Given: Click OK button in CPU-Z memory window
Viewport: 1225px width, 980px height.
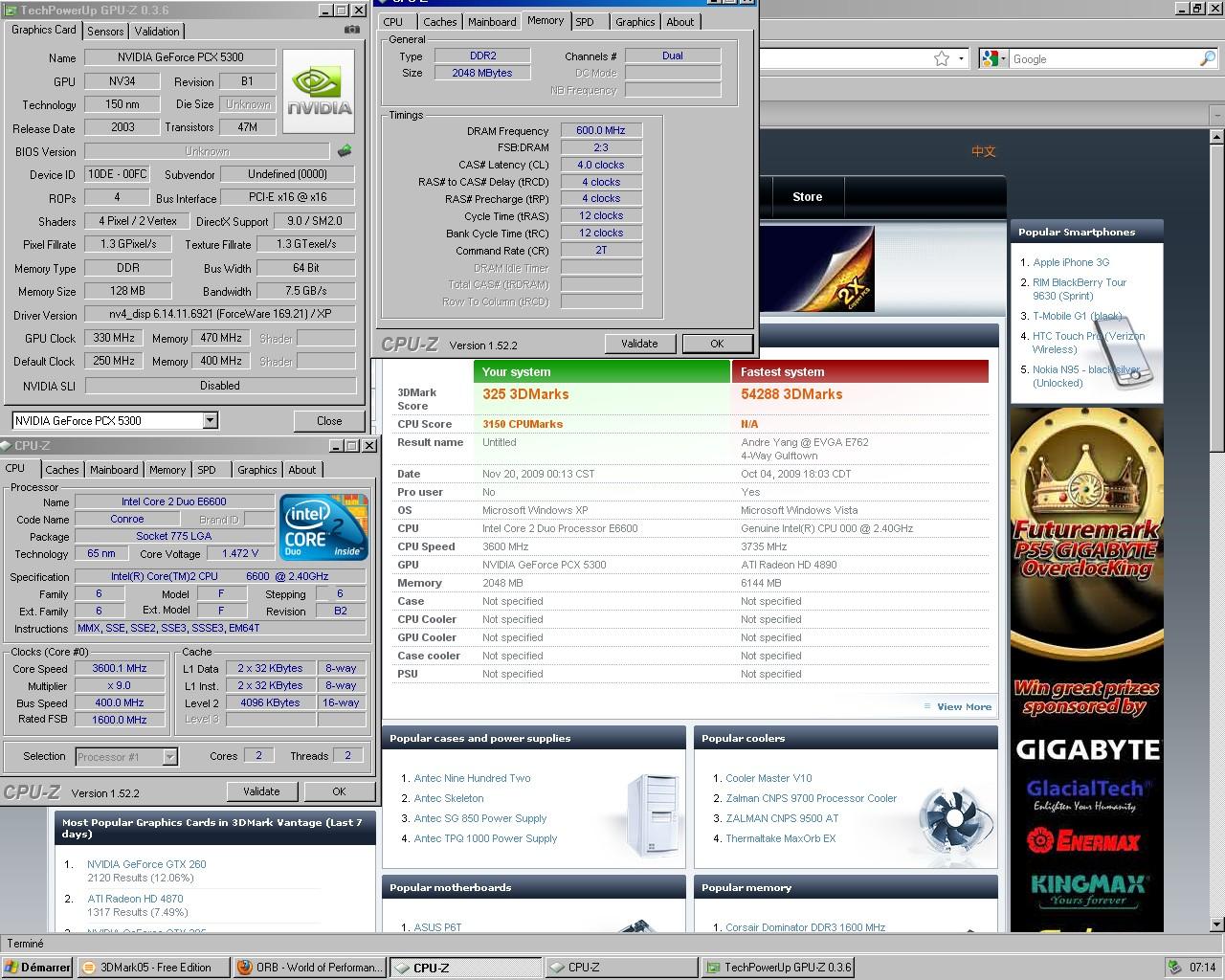Looking at the screenshot, I should pos(717,344).
